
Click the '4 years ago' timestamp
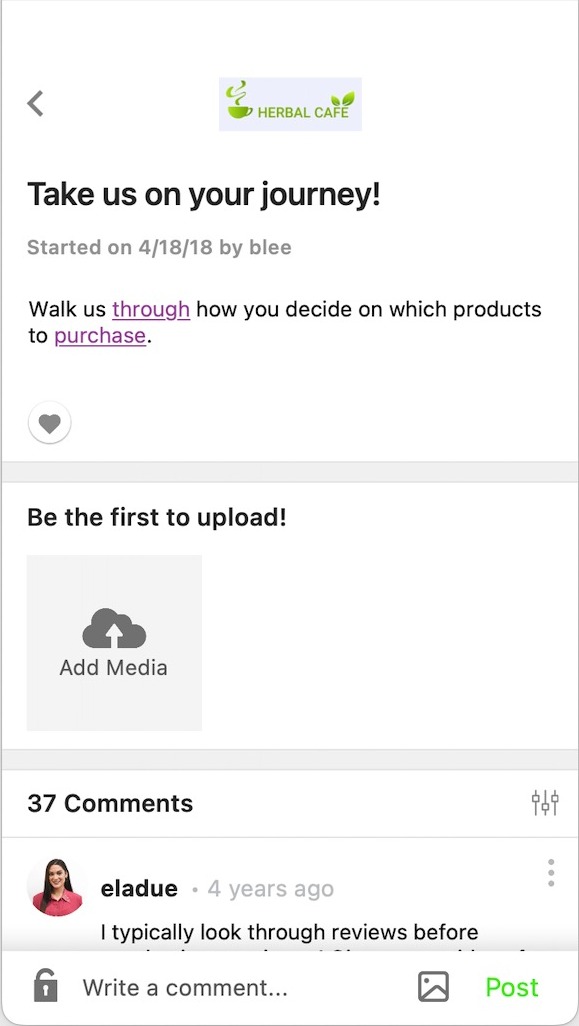[271, 889]
